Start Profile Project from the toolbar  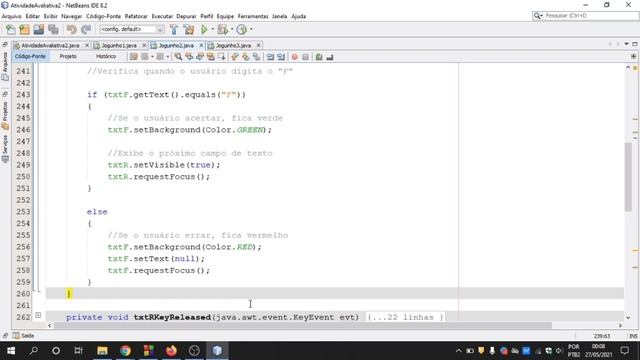click(x=242, y=29)
